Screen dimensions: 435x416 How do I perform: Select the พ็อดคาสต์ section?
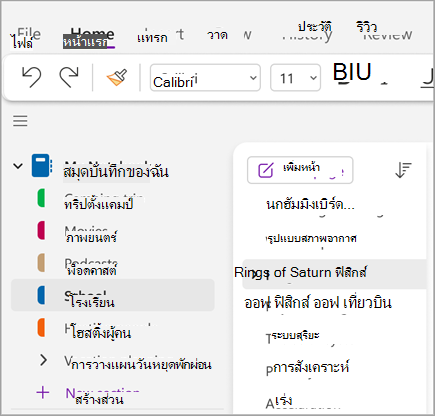point(92,270)
